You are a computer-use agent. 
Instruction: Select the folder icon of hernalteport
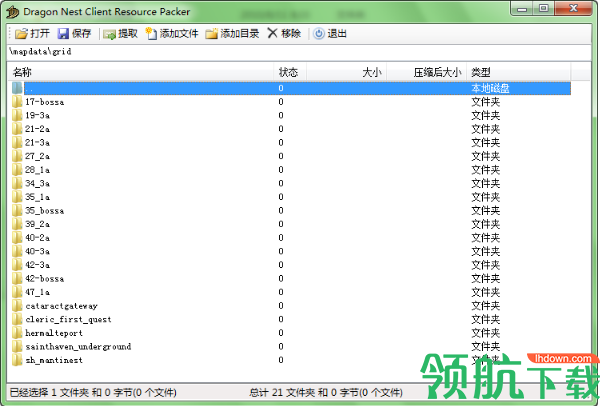tap(17, 333)
